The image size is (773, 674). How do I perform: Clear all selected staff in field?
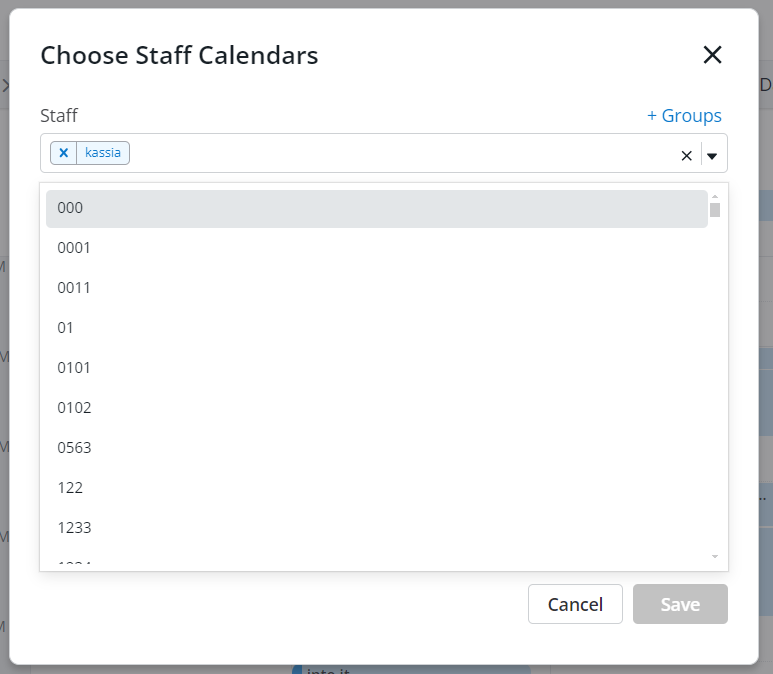point(686,156)
